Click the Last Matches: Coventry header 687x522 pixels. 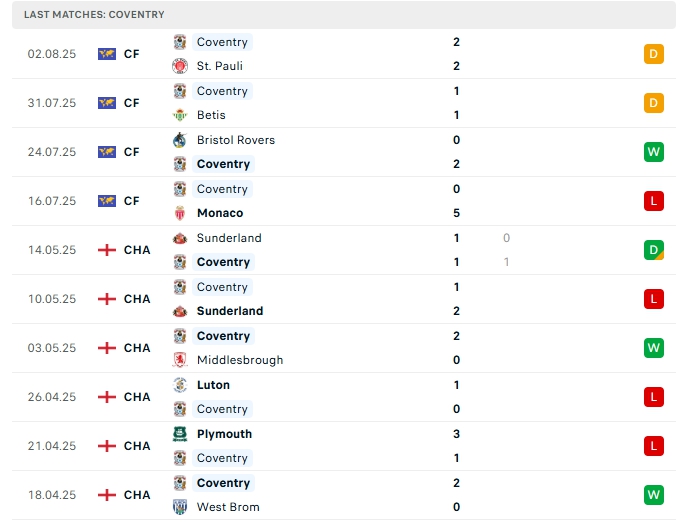tap(95, 15)
